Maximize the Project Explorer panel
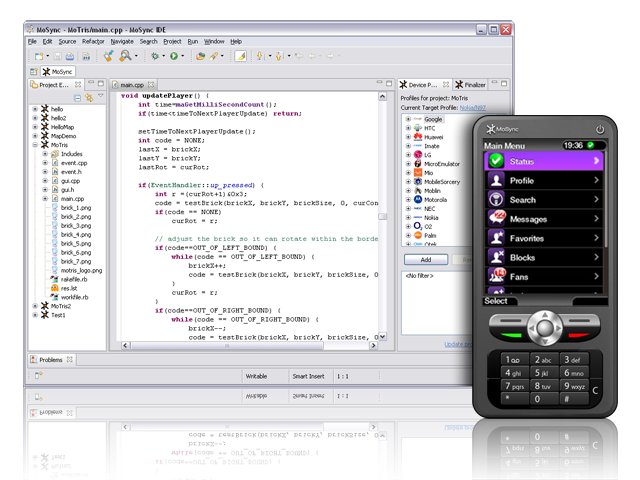640x480 pixels. [x=100, y=84]
